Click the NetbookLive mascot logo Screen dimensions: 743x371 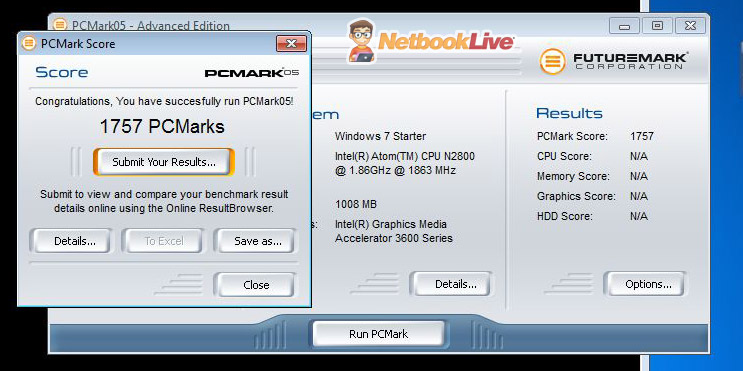click(x=361, y=41)
